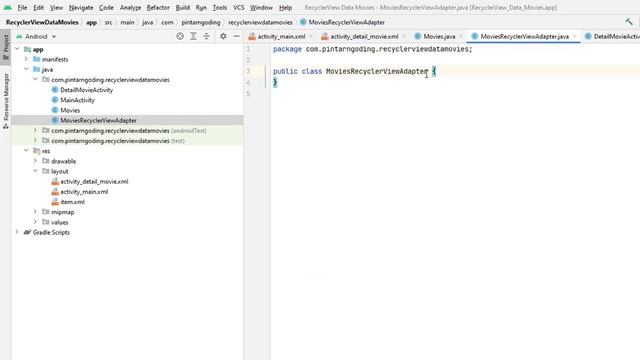The height and width of the screenshot is (360, 640).
Task: Click the Expand All icon
Action: 193,36
